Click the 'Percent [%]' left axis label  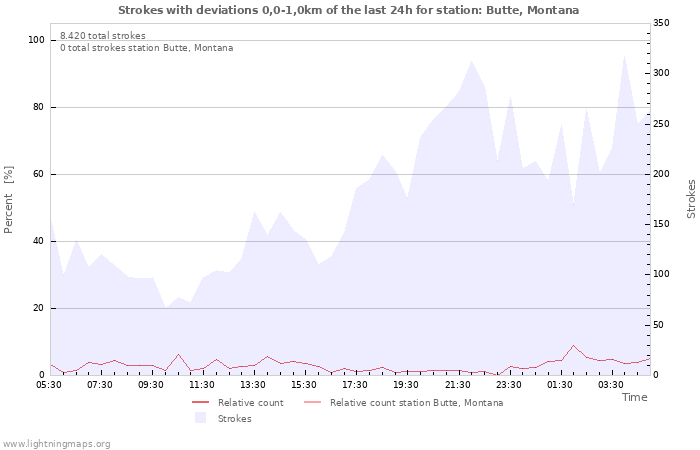9,200
